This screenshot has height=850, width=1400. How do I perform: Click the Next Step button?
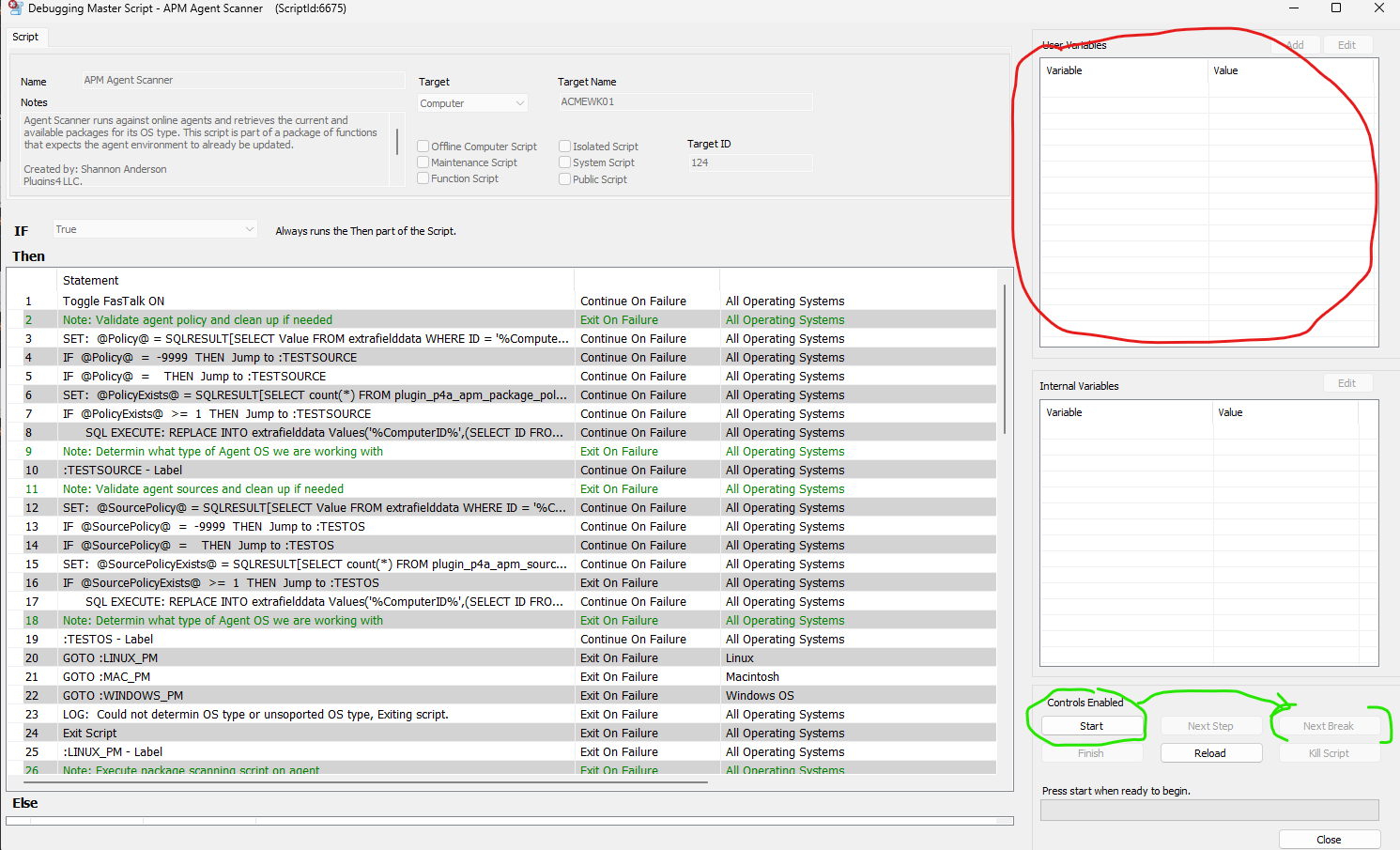[x=1210, y=726]
